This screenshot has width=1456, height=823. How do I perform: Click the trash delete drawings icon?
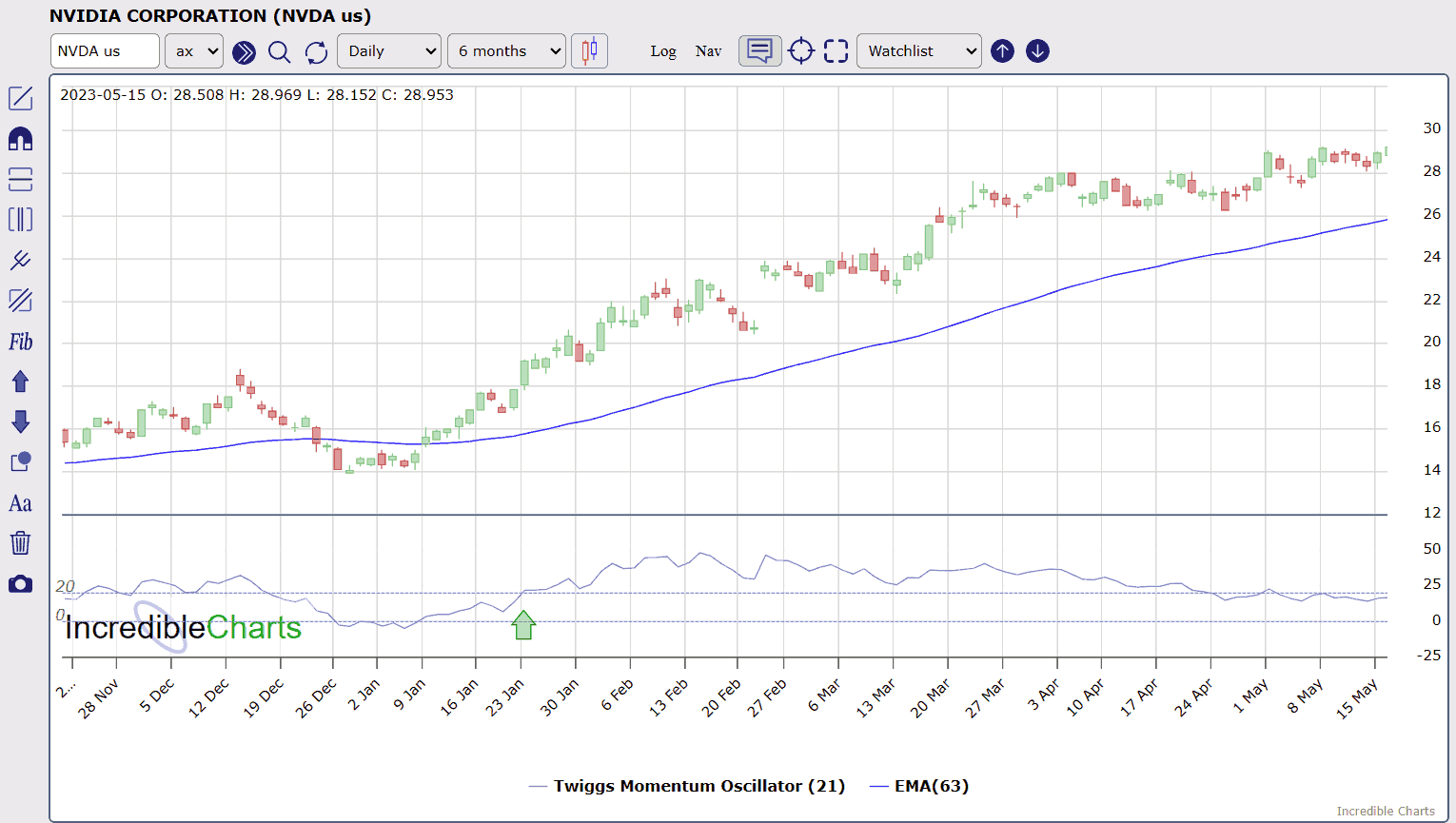[20, 543]
